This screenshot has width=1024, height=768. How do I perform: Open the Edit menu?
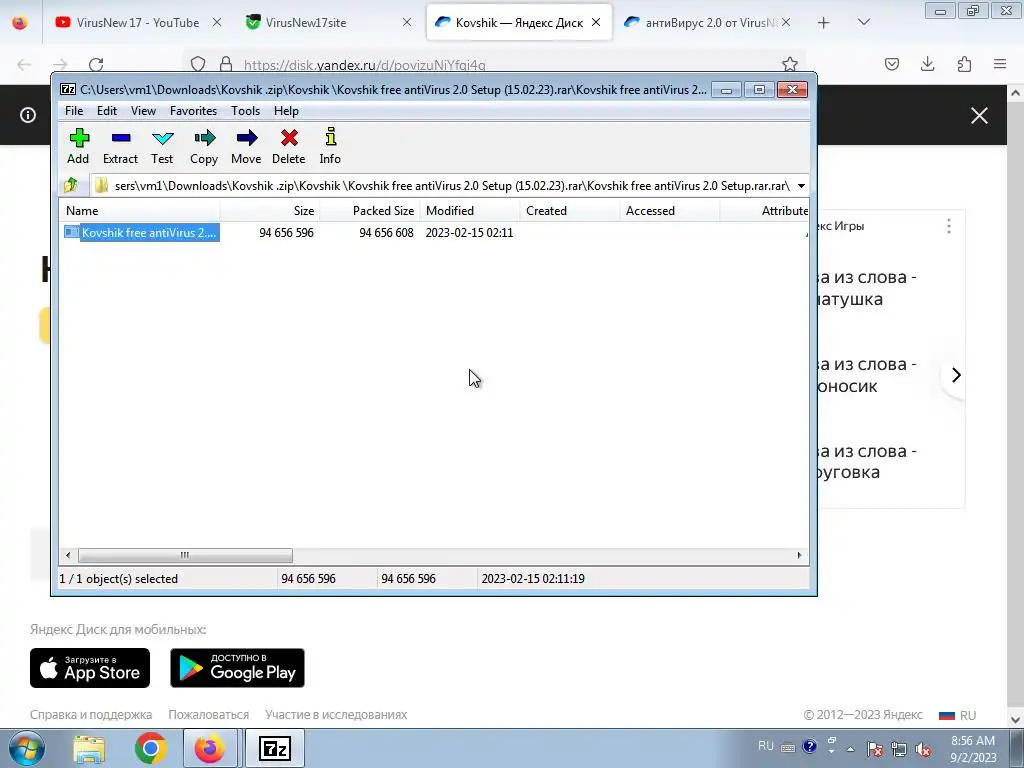point(107,111)
